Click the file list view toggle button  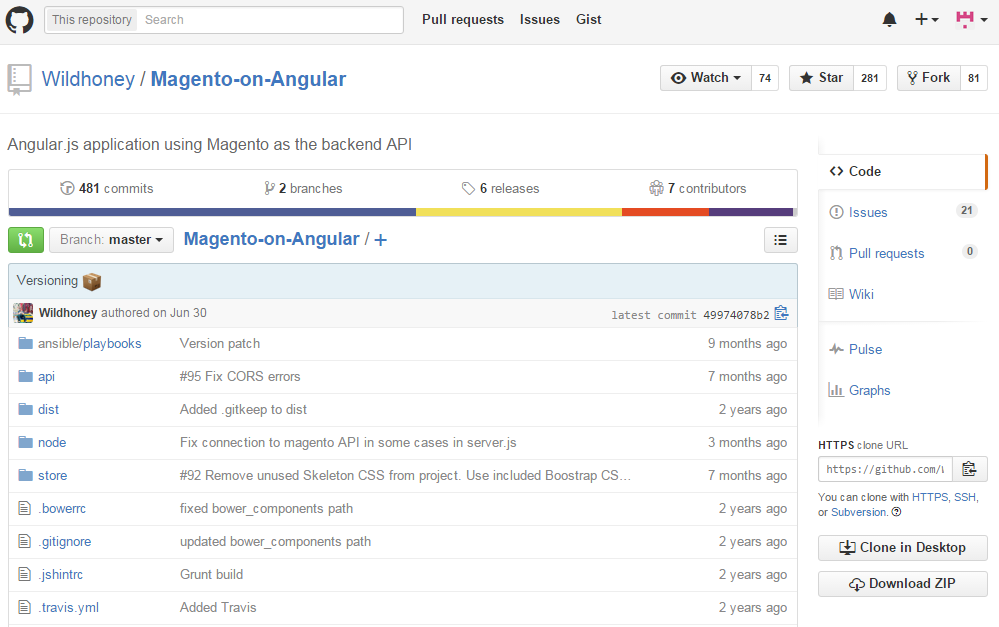[x=780, y=240]
